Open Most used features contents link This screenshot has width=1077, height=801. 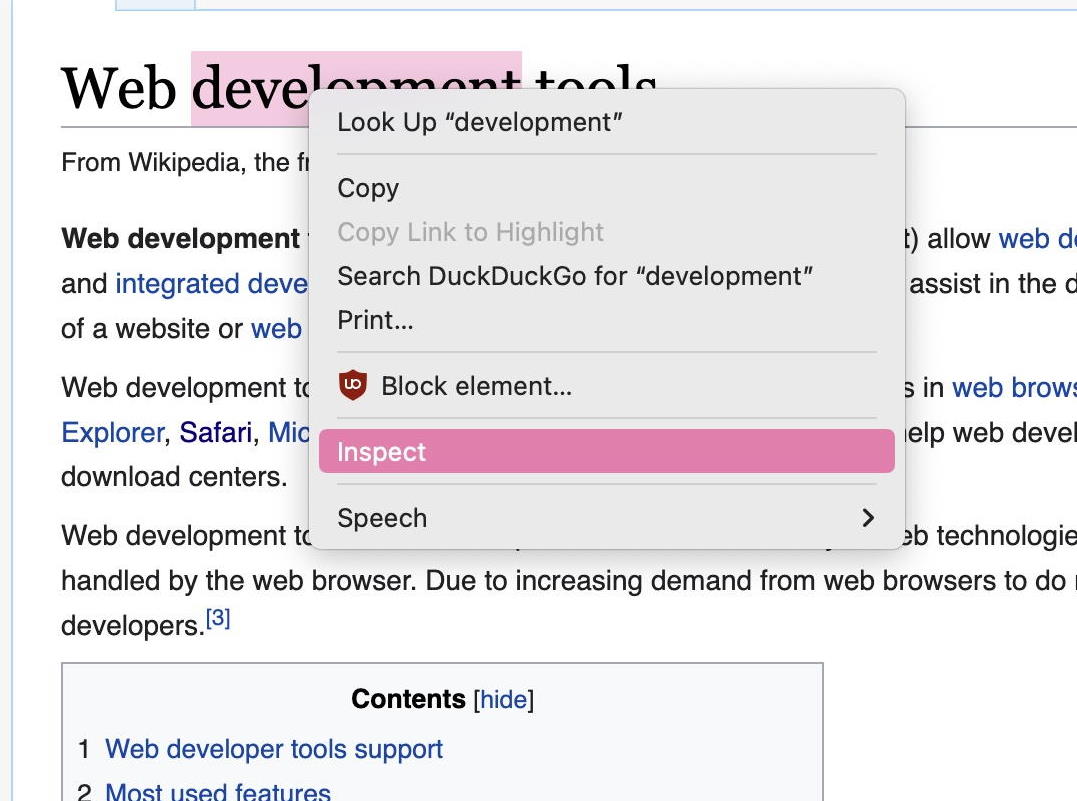[x=218, y=792]
